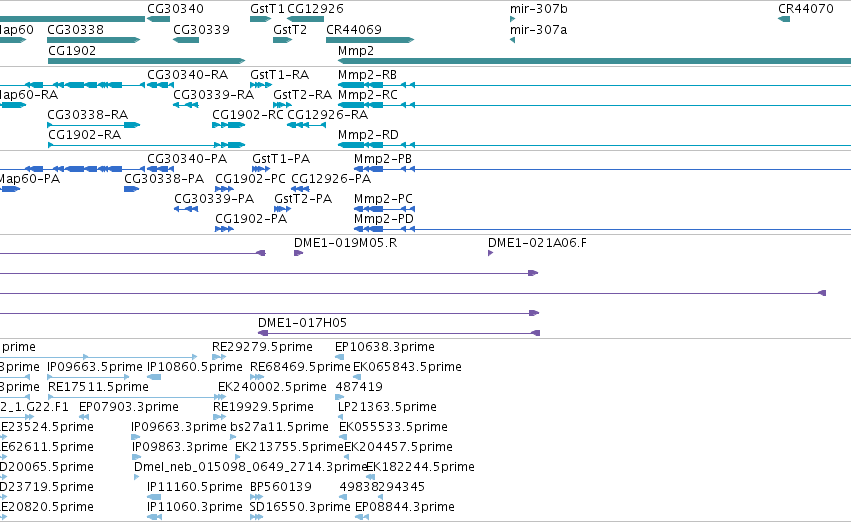Screen dimensions: 851x522
Task: Select EST EK240002.5prime label
Action: 272,387
